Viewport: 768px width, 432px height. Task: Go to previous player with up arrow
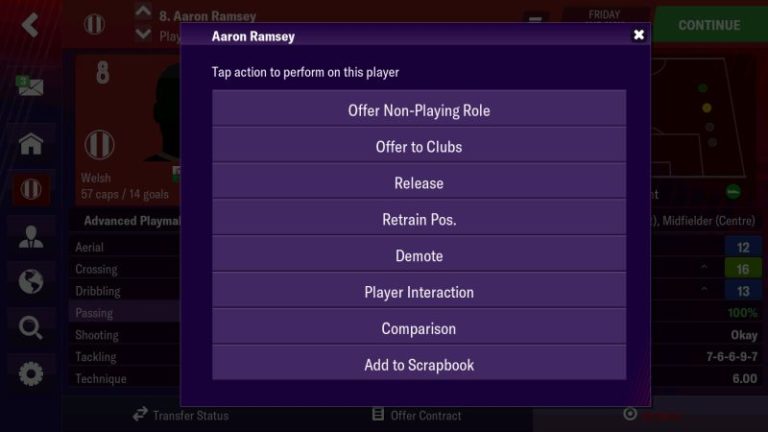[142, 13]
